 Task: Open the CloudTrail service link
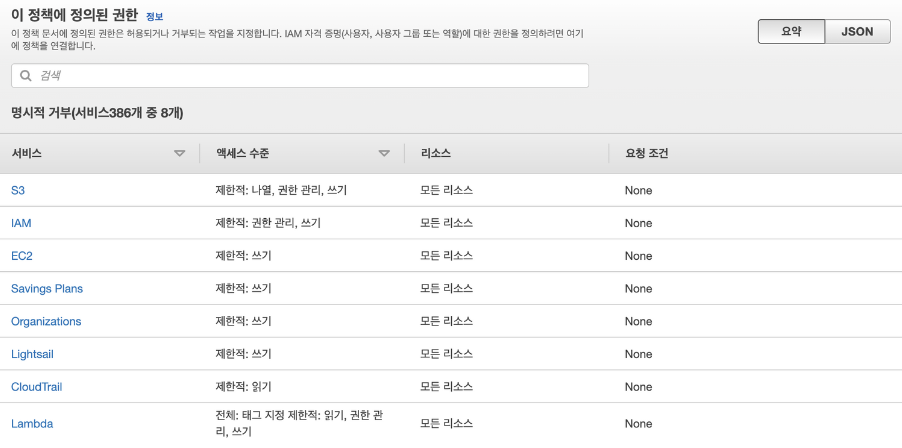(x=36, y=387)
